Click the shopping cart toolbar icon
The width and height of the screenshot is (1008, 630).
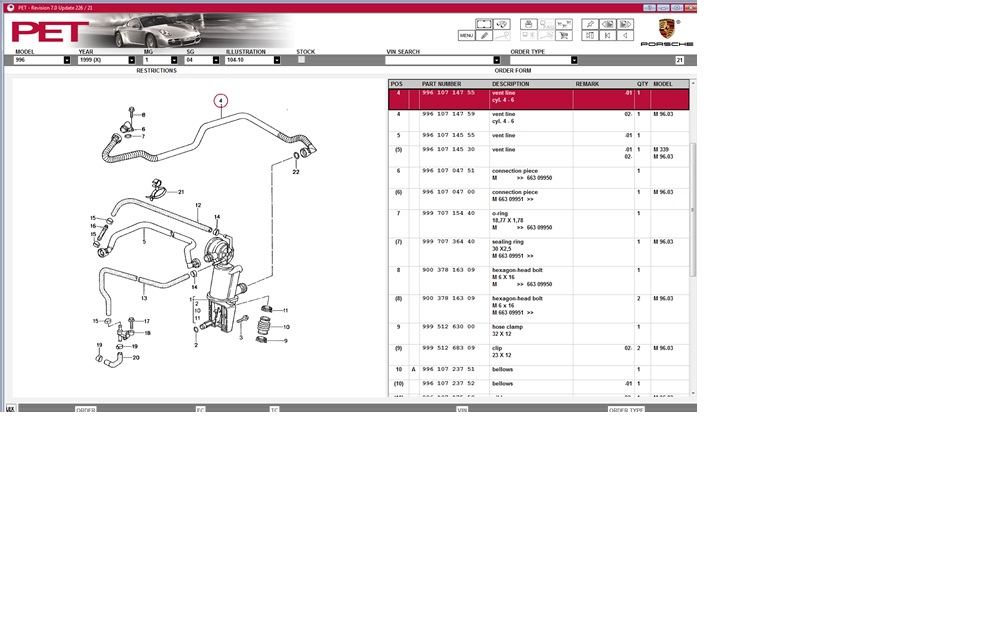564,35
